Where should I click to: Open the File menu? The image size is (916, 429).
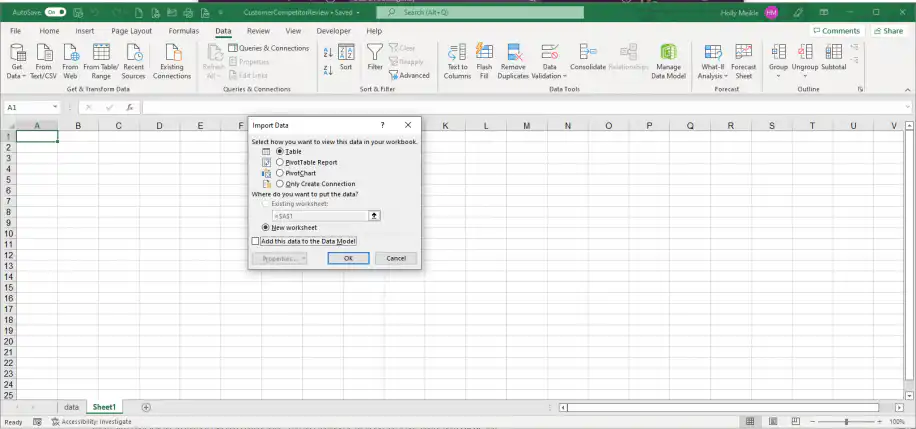click(x=16, y=31)
